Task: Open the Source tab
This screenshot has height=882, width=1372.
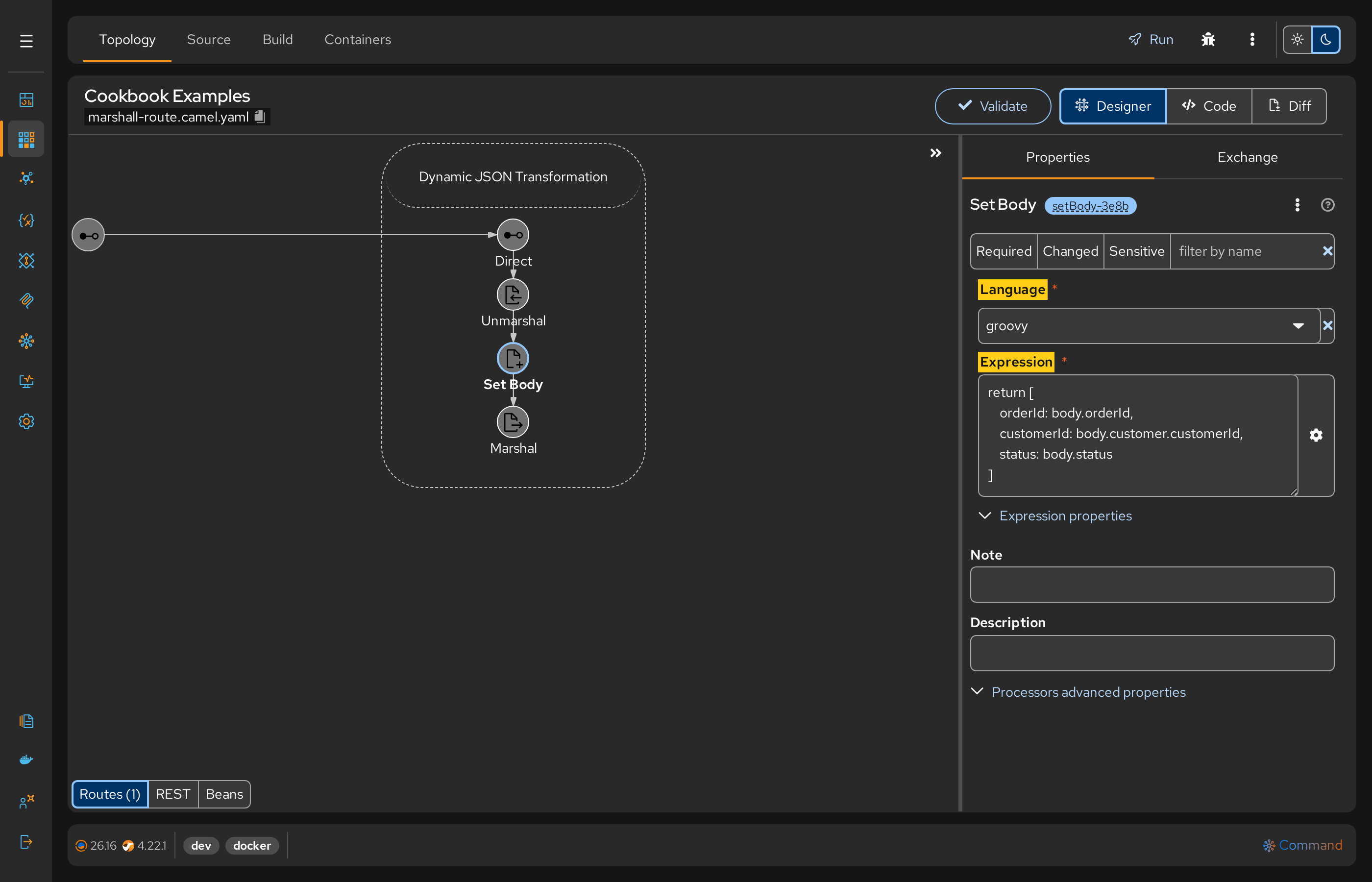Action: [208, 40]
